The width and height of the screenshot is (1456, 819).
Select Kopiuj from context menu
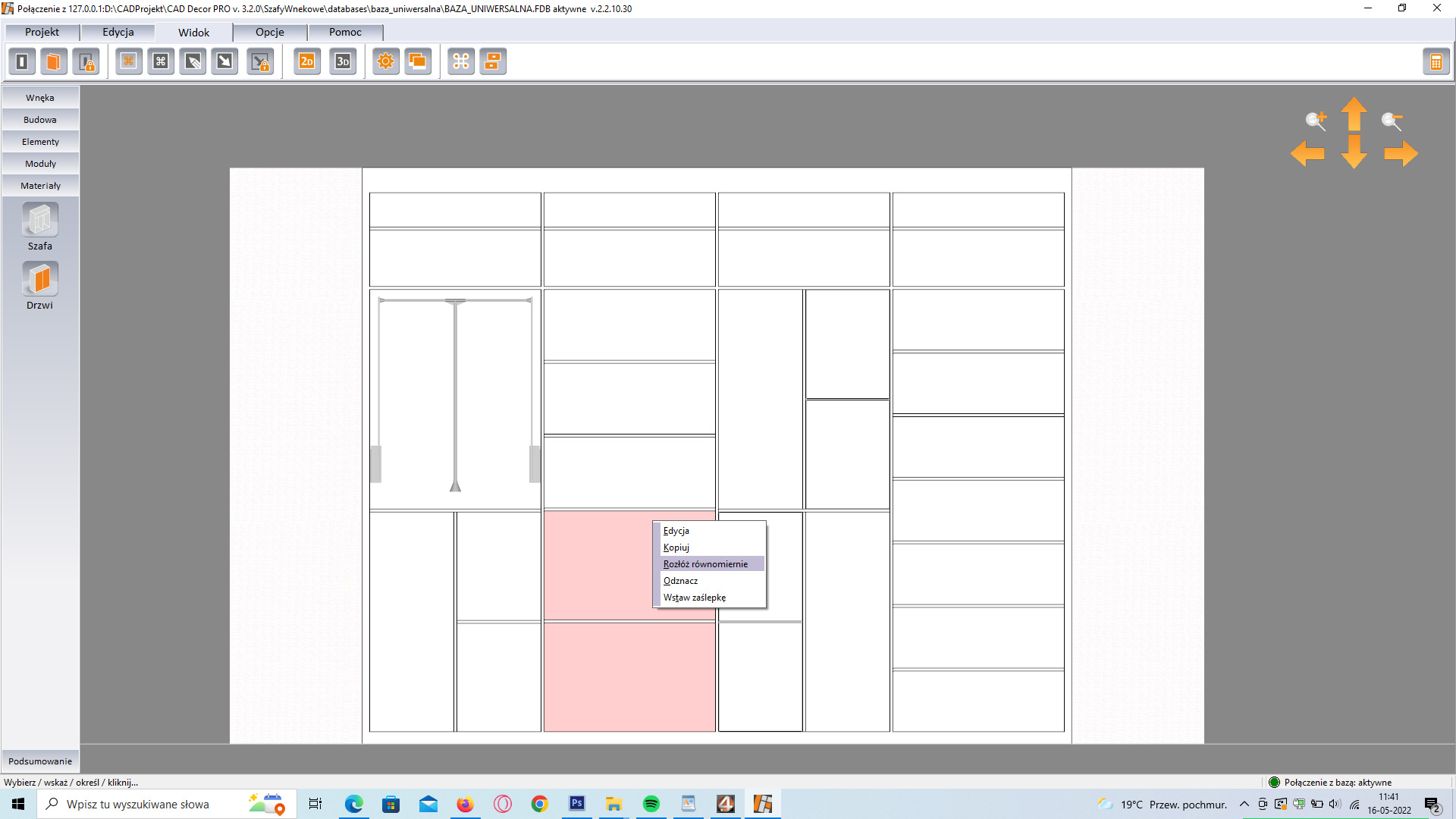click(x=676, y=548)
